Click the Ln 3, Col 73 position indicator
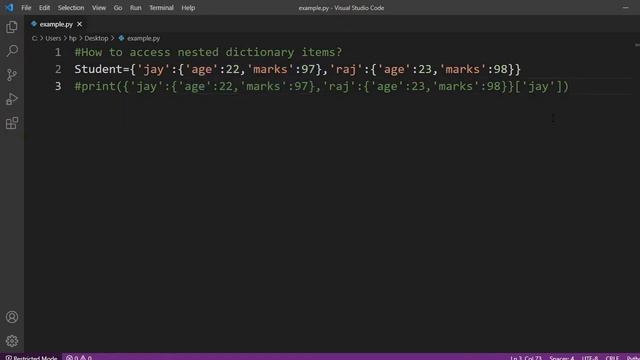Image resolution: width=640 pixels, height=360 pixels. (x=526, y=358)
